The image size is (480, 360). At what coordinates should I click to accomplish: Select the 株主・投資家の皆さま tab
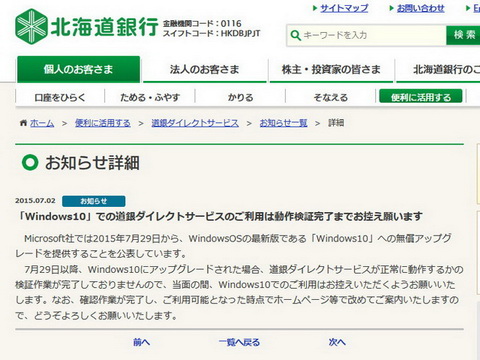331,69
